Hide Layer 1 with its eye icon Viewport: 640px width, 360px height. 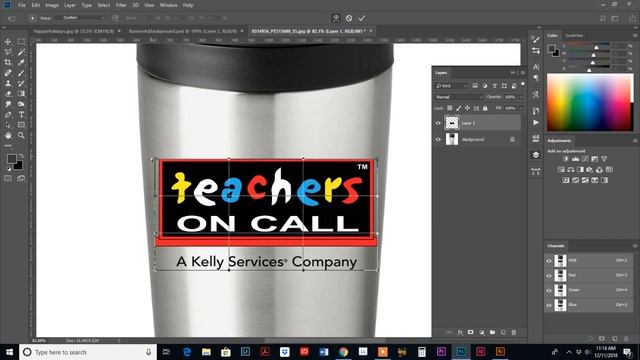point(438,123)
